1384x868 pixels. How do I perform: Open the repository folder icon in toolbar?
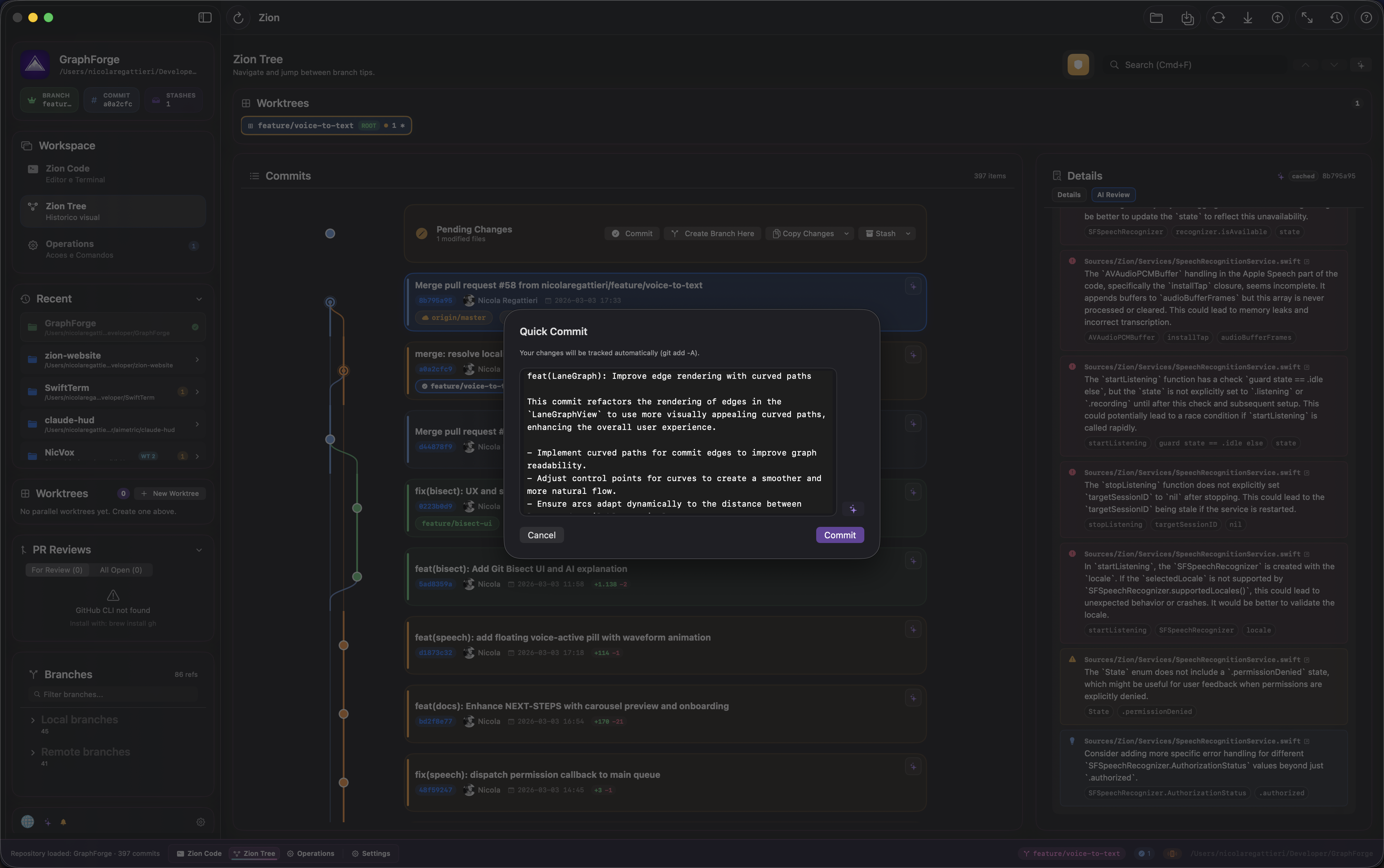click(x=1156, y=18)
